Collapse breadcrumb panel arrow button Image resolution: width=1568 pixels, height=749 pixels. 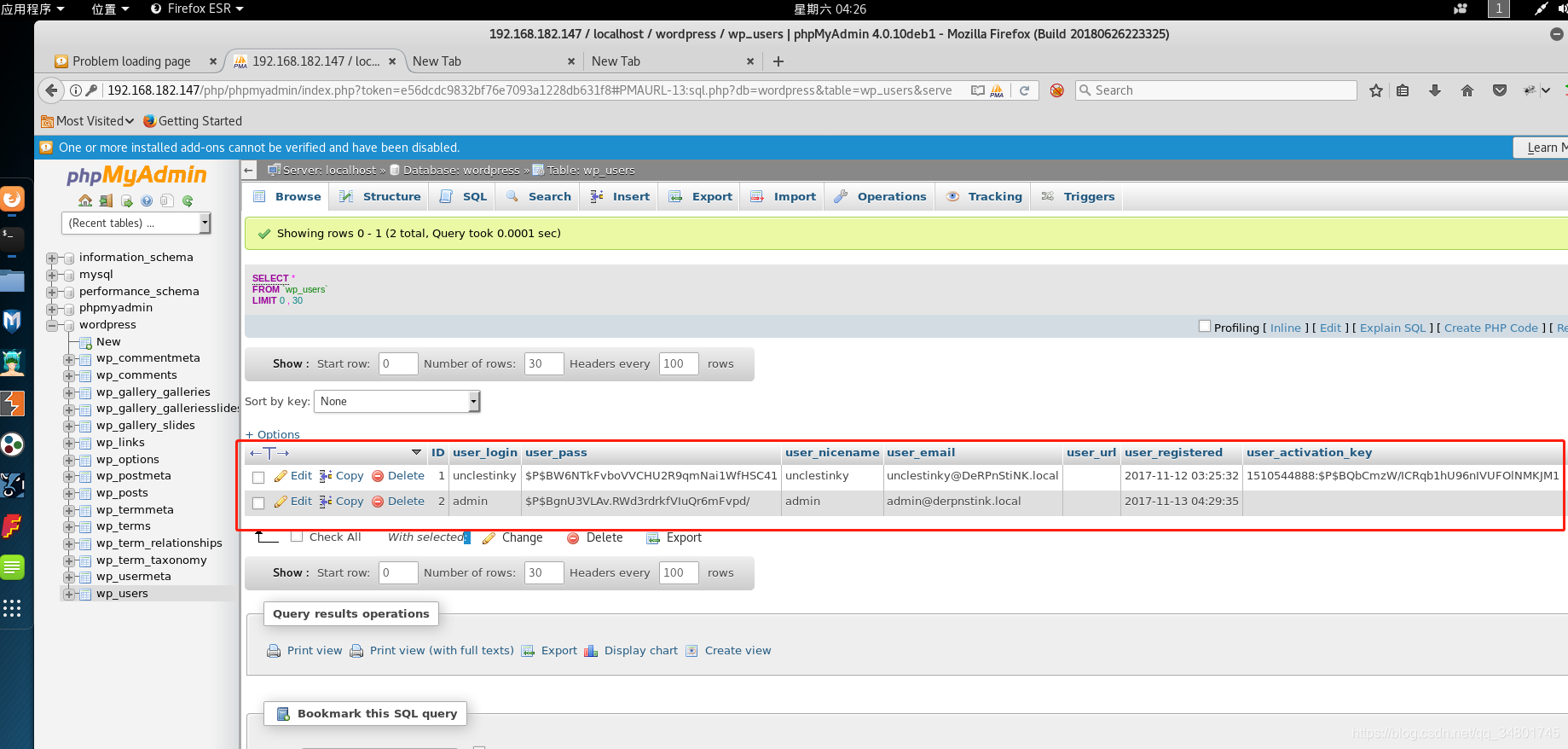click(249, 170)
